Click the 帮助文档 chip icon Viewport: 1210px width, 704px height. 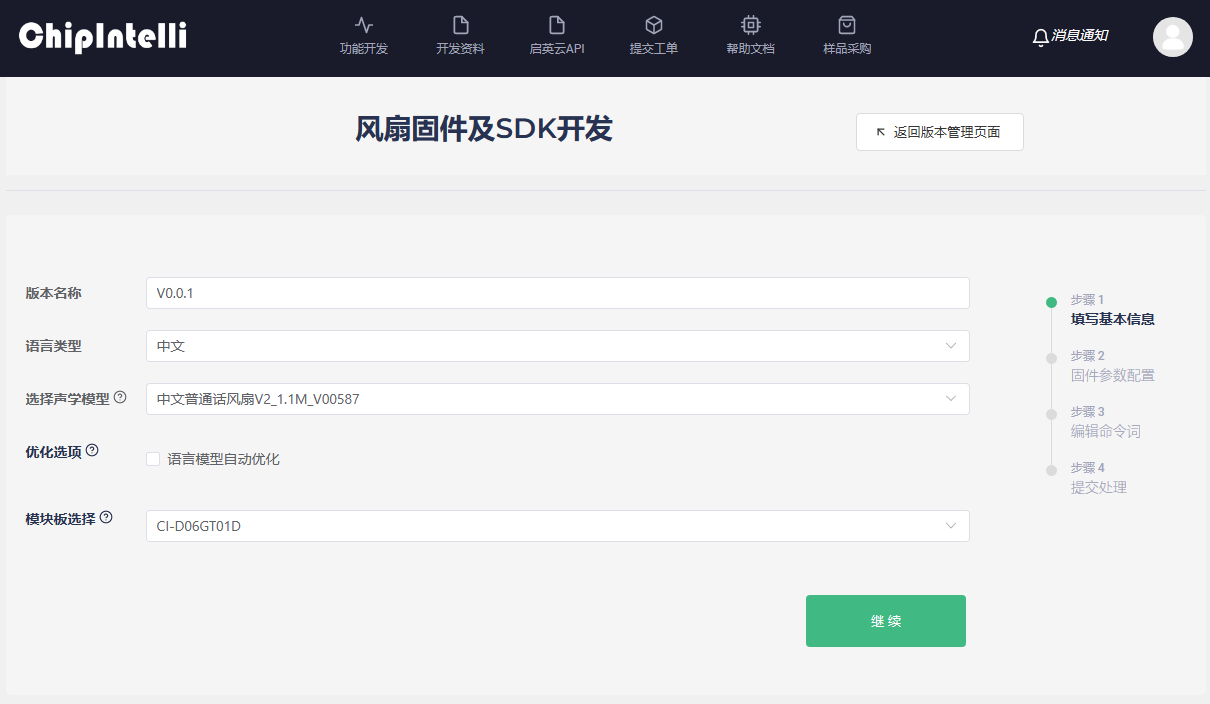[x=750, y=25]
